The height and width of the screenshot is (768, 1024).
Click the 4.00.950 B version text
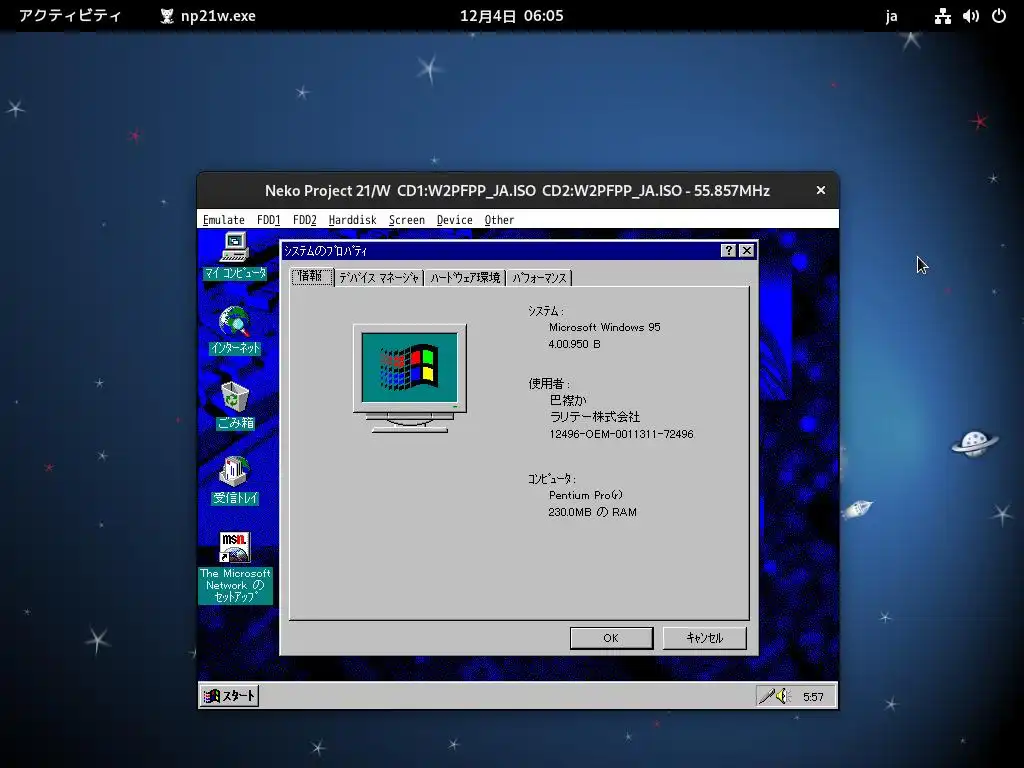tap(575, 344)
